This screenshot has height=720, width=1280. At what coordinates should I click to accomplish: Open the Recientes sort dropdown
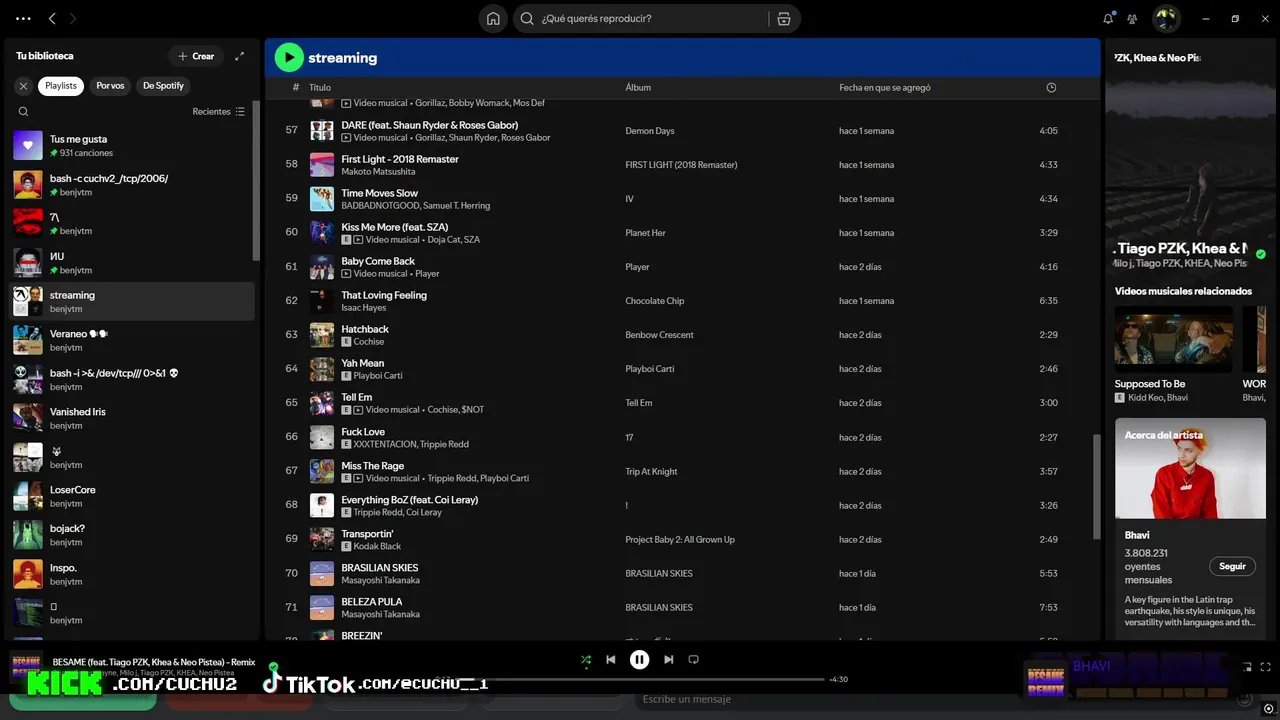click(218, 112)
